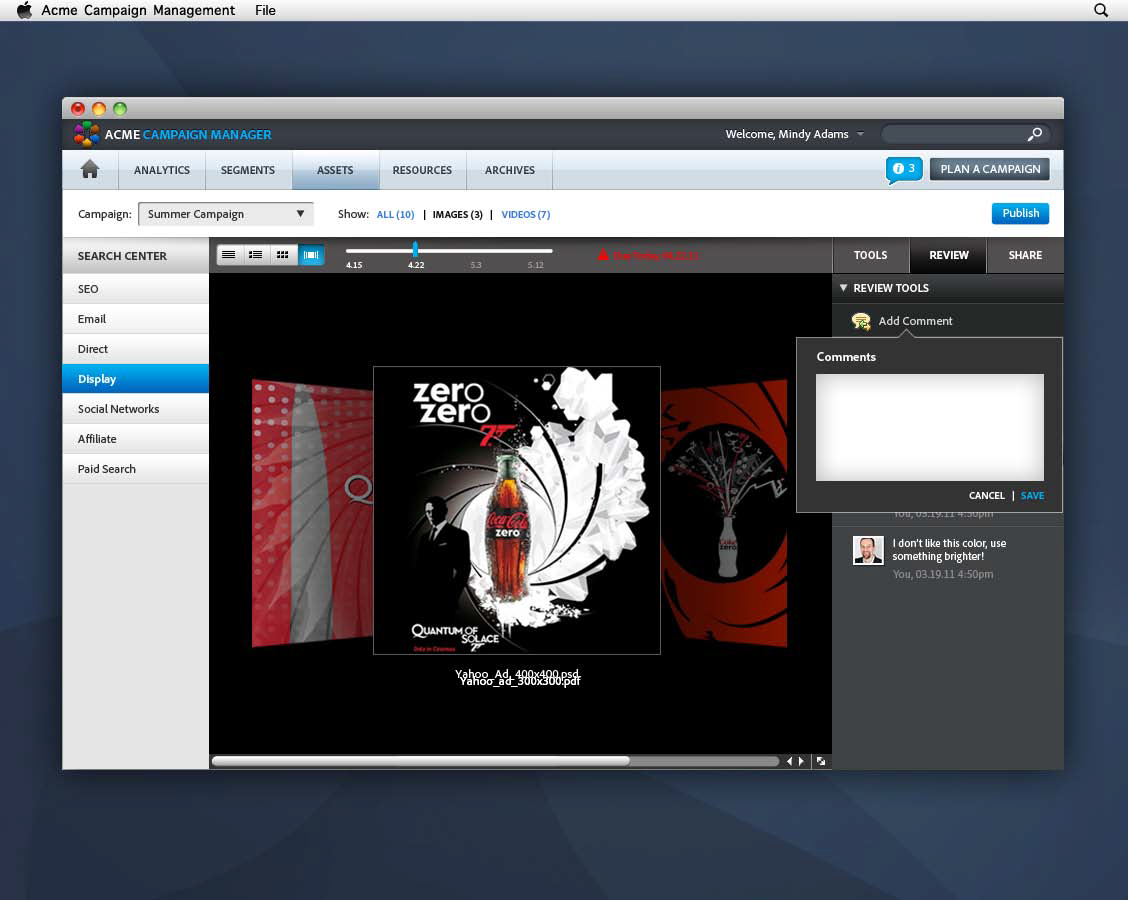This screenshot has height=900, width=1128.
Task: Open the RESOURCES tab
Action: point(422,170)
